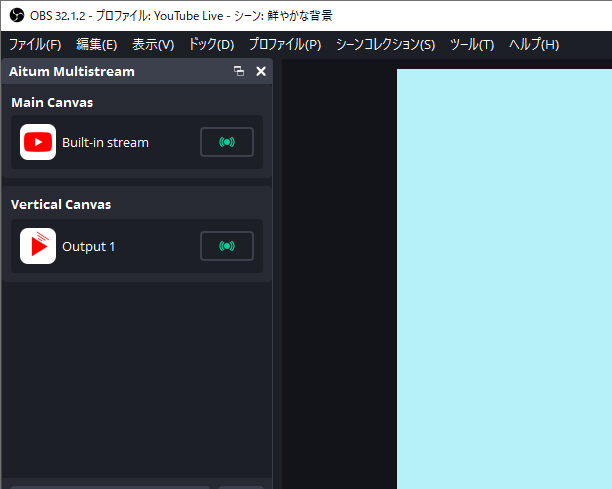
Task: Open the シーンコレクション(S) menu
Action: (x=385, y=44)
